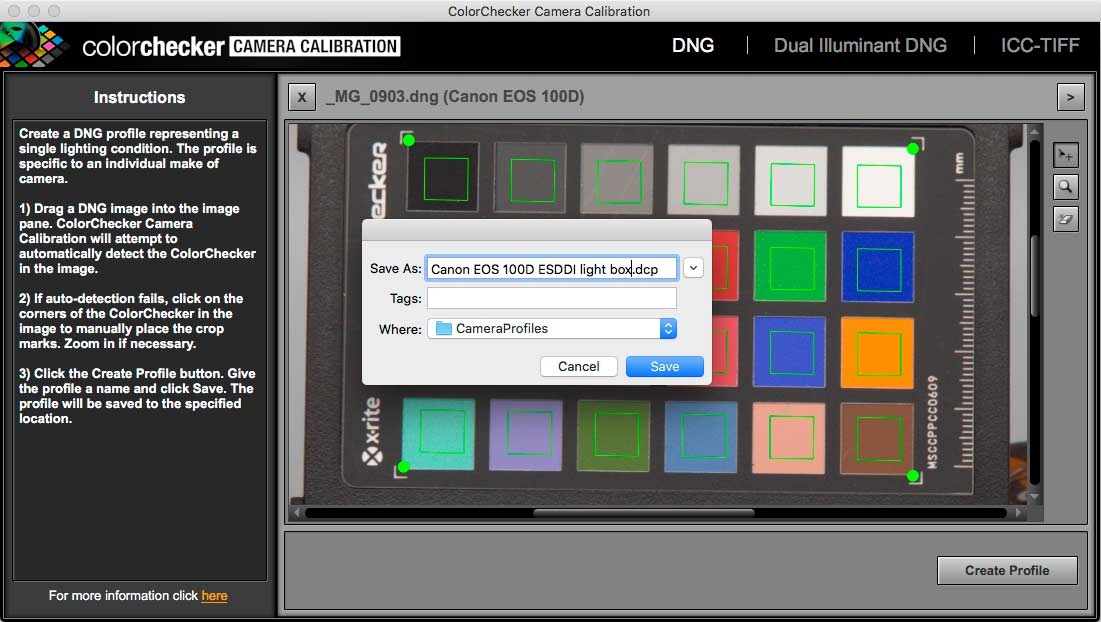Switch to the DNG tab
The width and height of the screenshot is (1101, 622).
point(692,46)
